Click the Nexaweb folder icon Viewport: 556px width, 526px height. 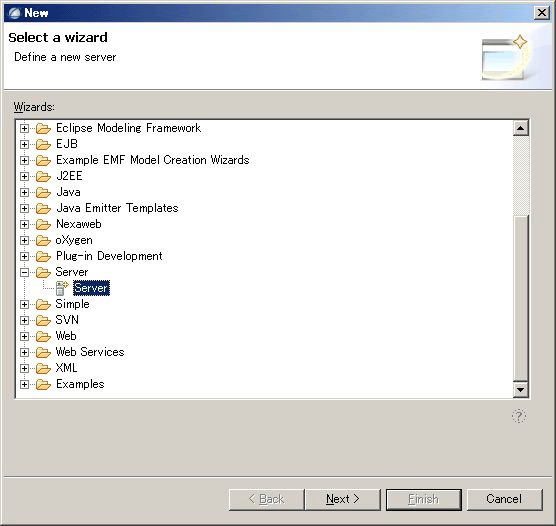pos(43,225)
